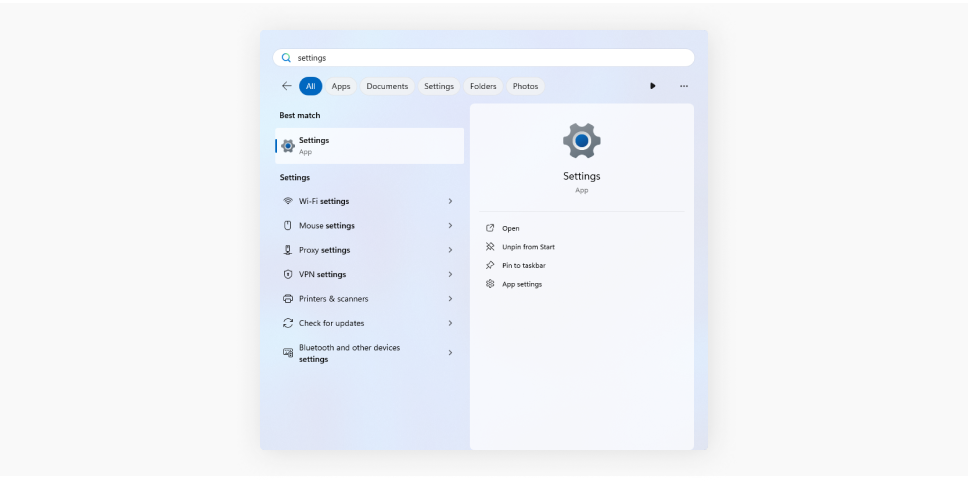968x484 pixels.
Task: Click the large Settings gear in preview pane
Action: tap(582, 141)
